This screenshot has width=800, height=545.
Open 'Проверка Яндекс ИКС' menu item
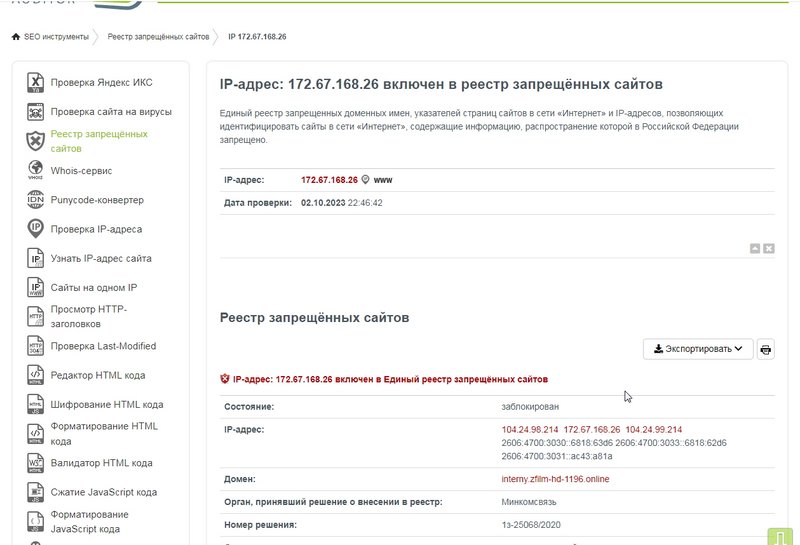point(102,83)
